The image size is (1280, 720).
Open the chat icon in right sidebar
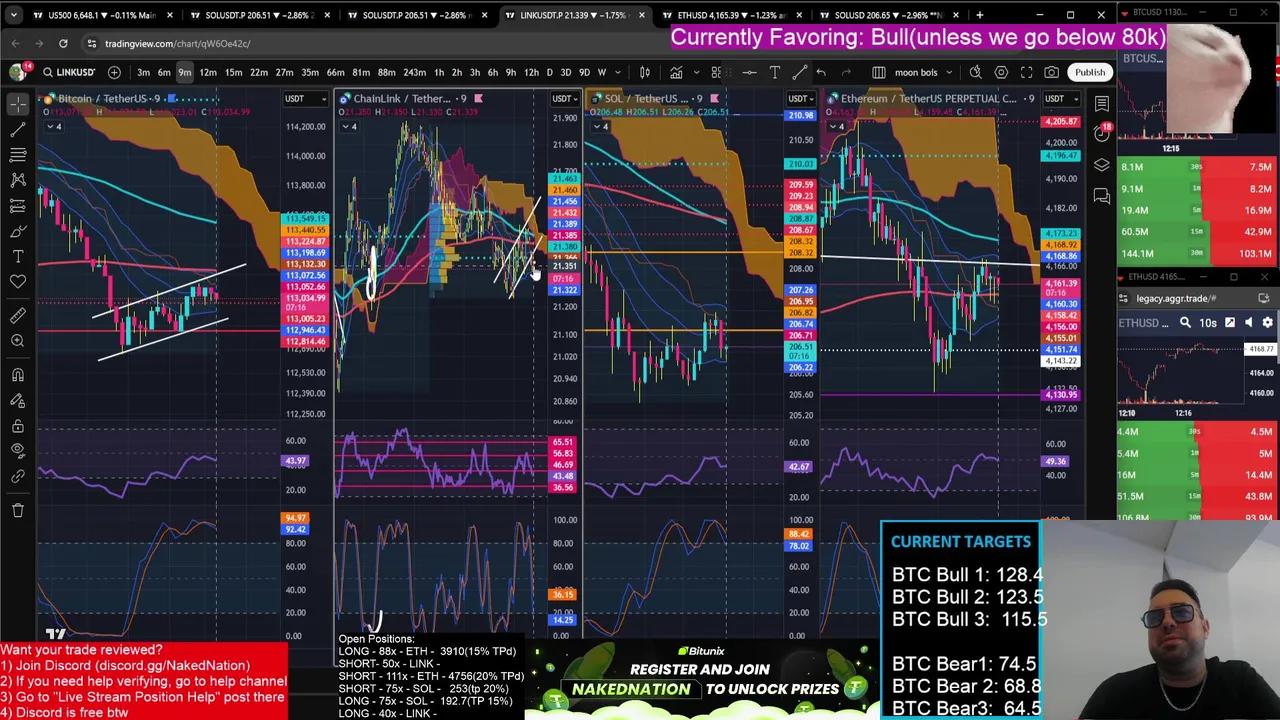[x=1101, y=196]
